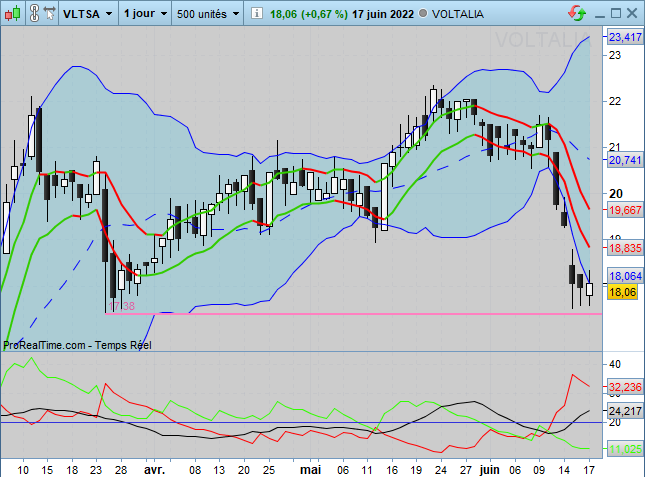
Task: Click the 40 tick on indicator axis
Action: coord(615,364)
